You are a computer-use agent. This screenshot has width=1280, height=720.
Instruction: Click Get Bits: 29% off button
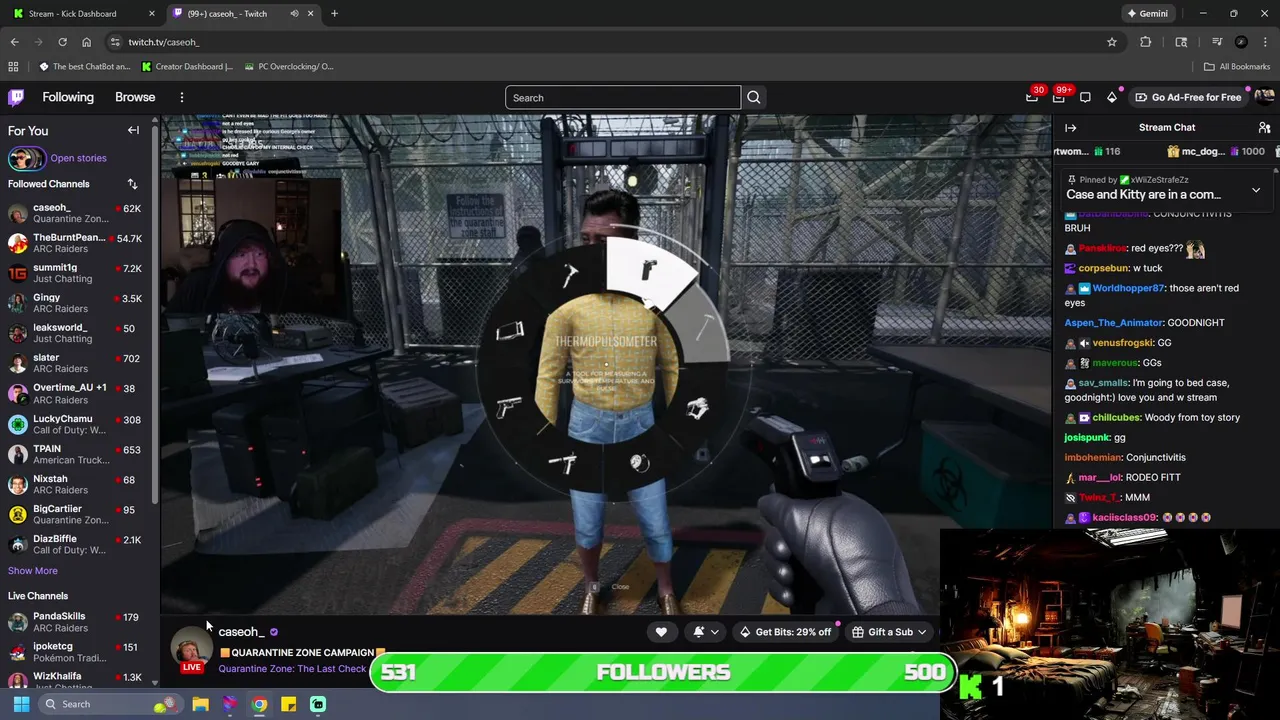click(x=785, y=632)
